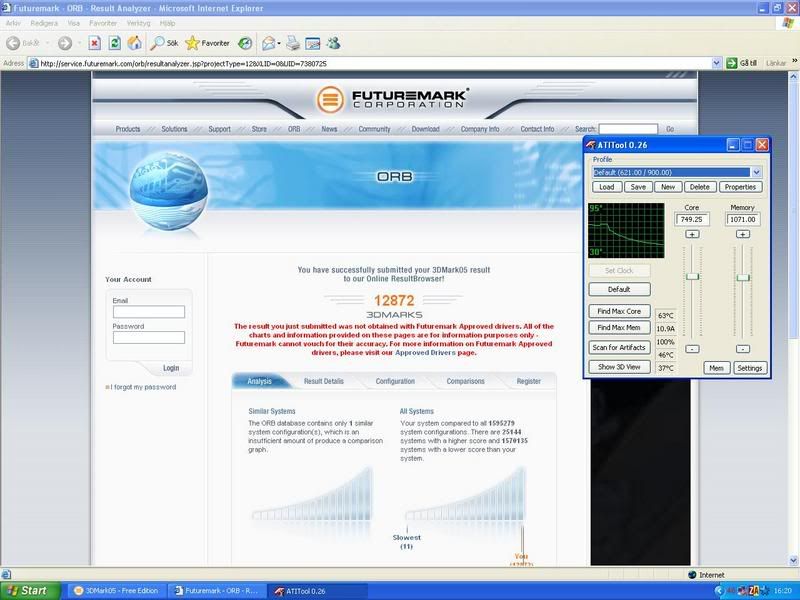Click Scan for Artifacts button

click(x=619, y=347)
